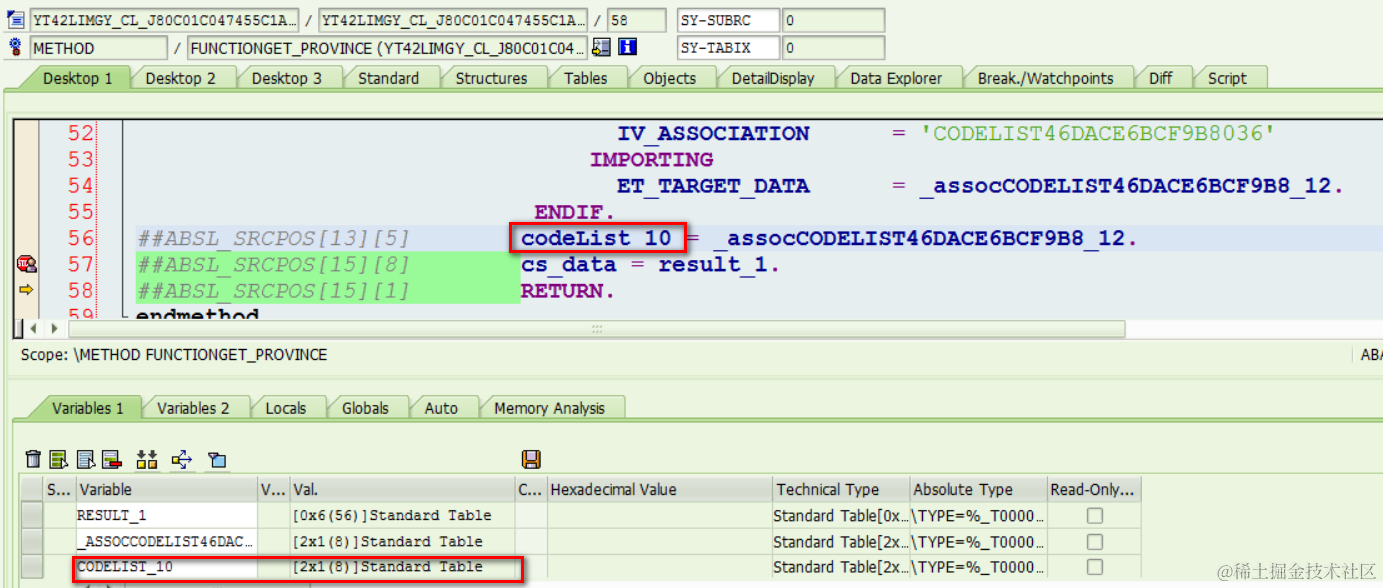This screenshot has height=588, width=1383.
Task: Select the Locals tab
Action: point(286,408)
